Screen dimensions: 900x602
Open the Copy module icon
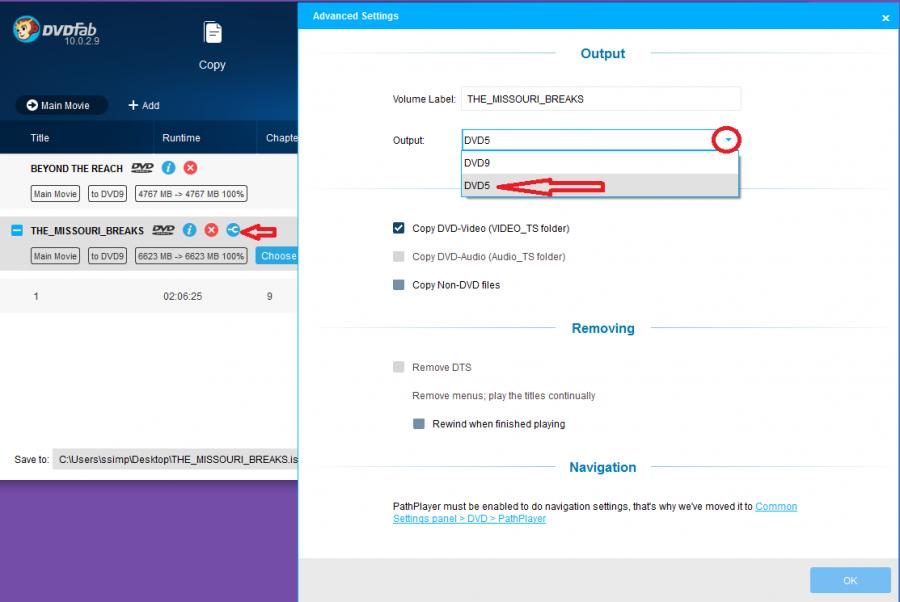click(212, 33)
